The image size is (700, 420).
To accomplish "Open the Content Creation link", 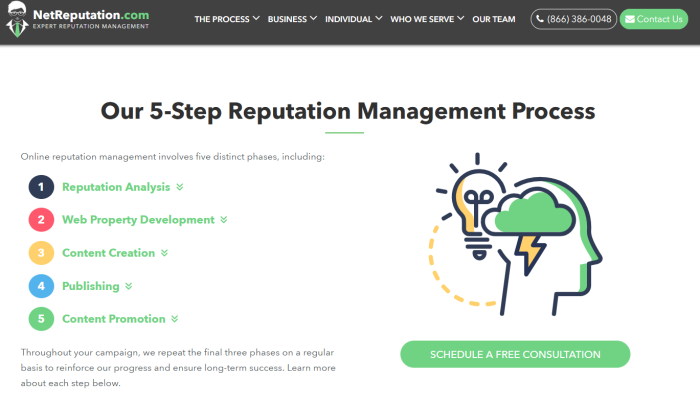I will point(108,253).
